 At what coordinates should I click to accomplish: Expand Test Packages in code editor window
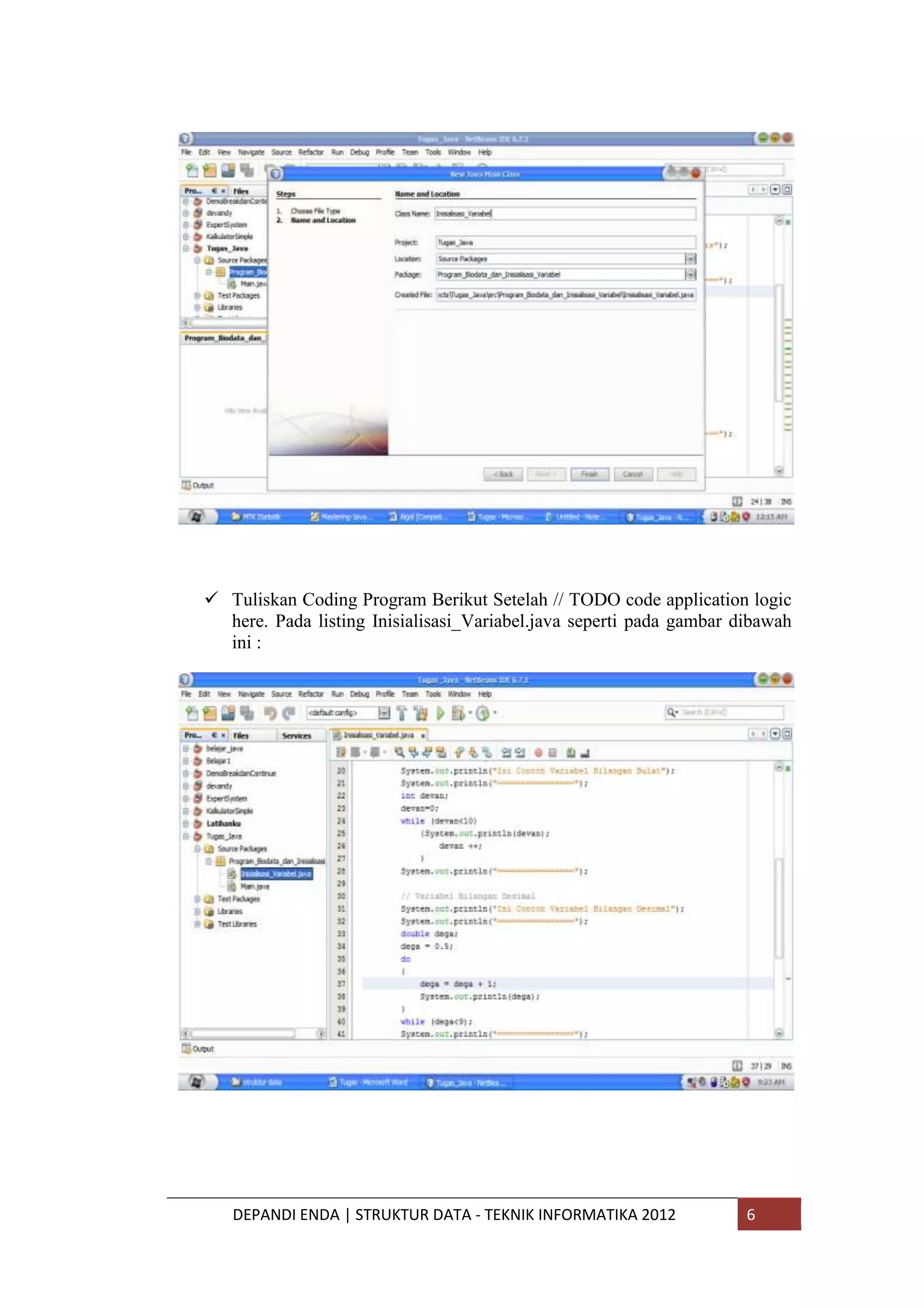(x=197, y=899)
